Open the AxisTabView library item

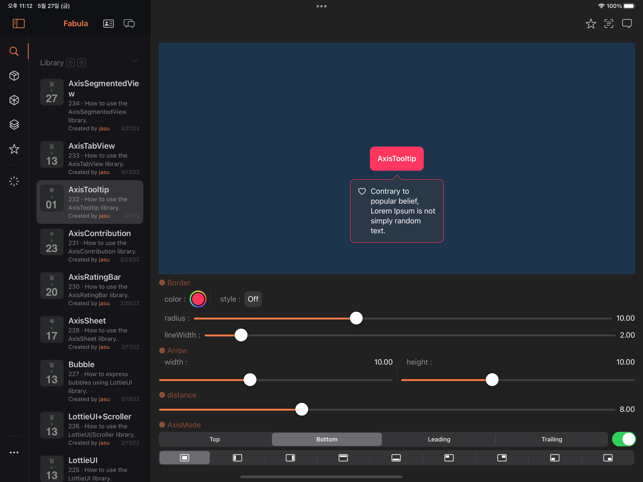click(x=90, y=158)
